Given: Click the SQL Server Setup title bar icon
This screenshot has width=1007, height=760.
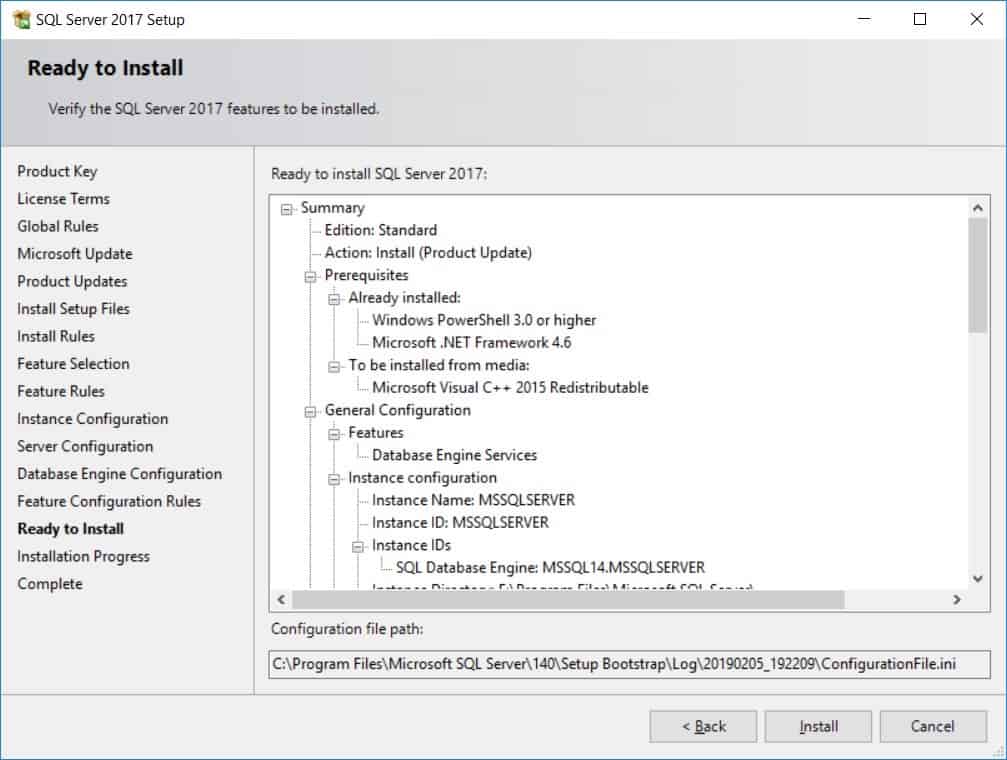Looking at the screenshot, I should point(21,19).
